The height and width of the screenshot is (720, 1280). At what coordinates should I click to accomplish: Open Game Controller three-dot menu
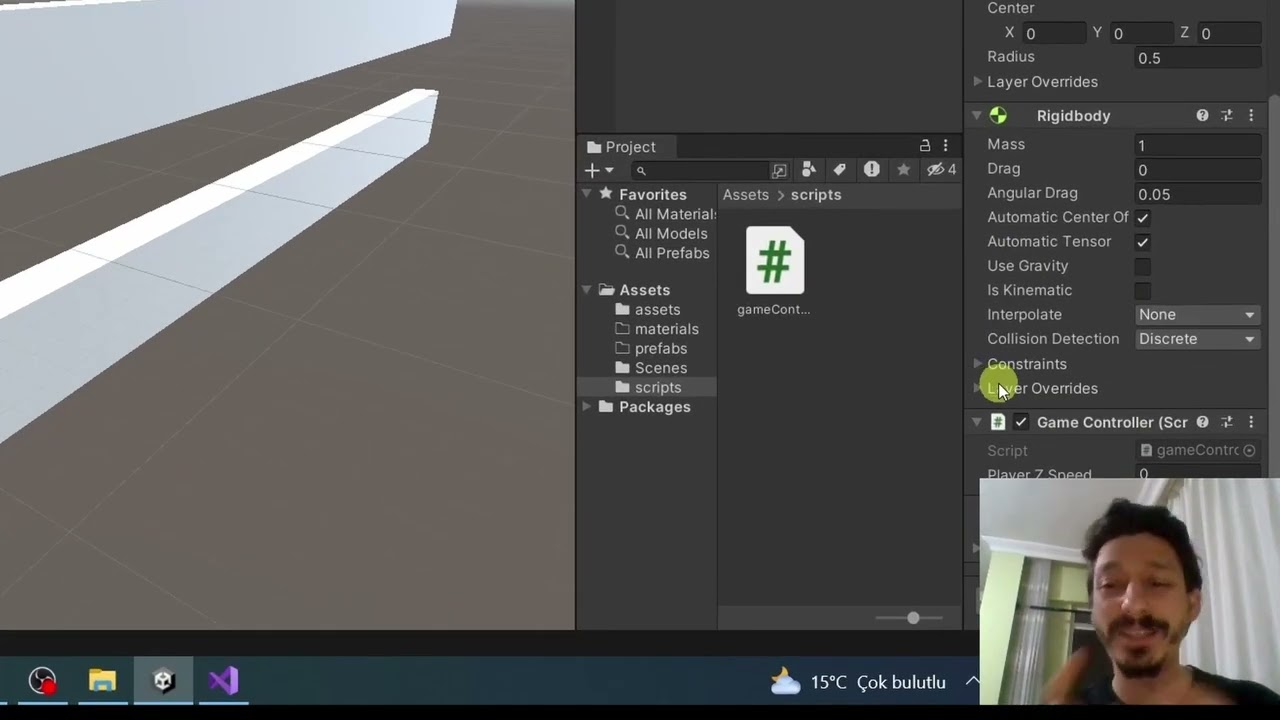[x=1250, y=422]
